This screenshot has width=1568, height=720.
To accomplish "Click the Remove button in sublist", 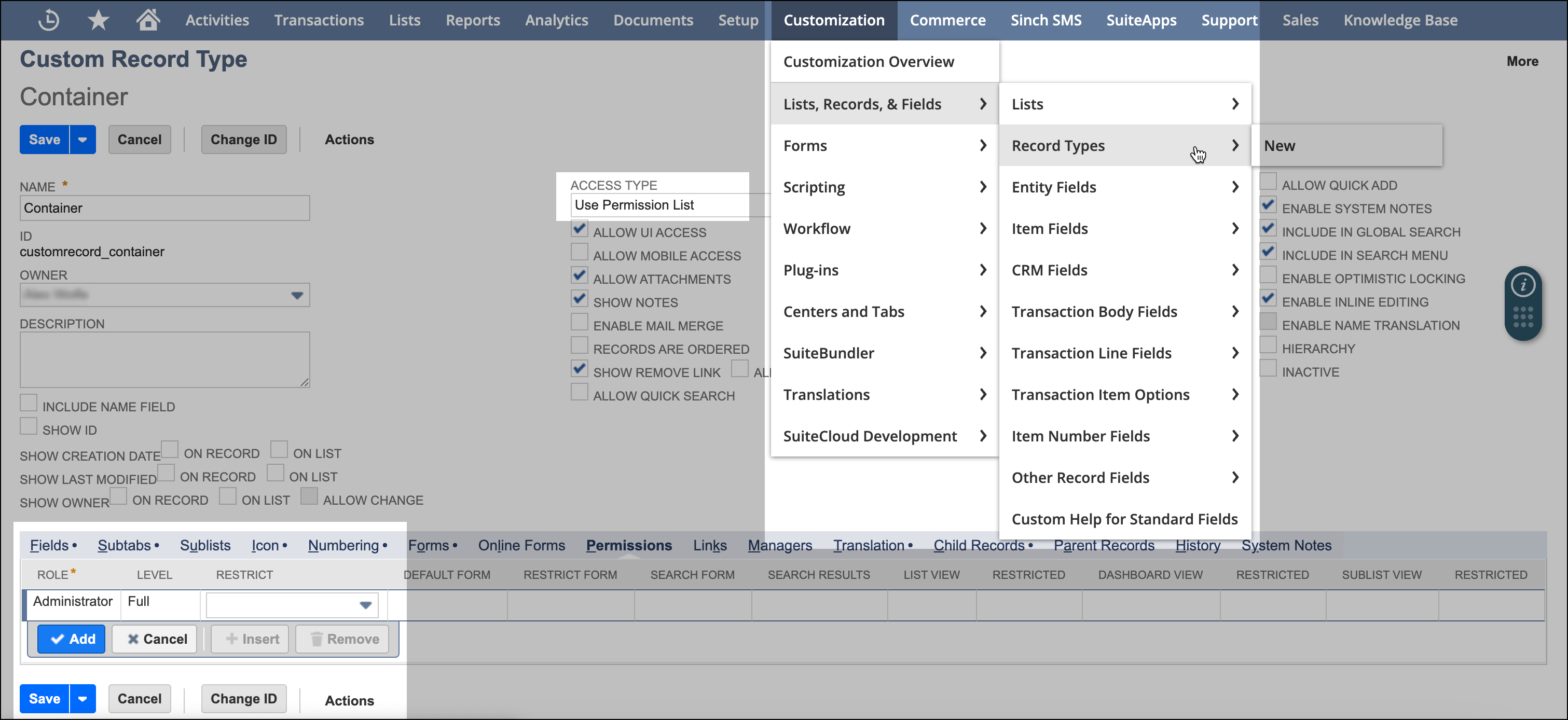I will (x=342, y=639).
